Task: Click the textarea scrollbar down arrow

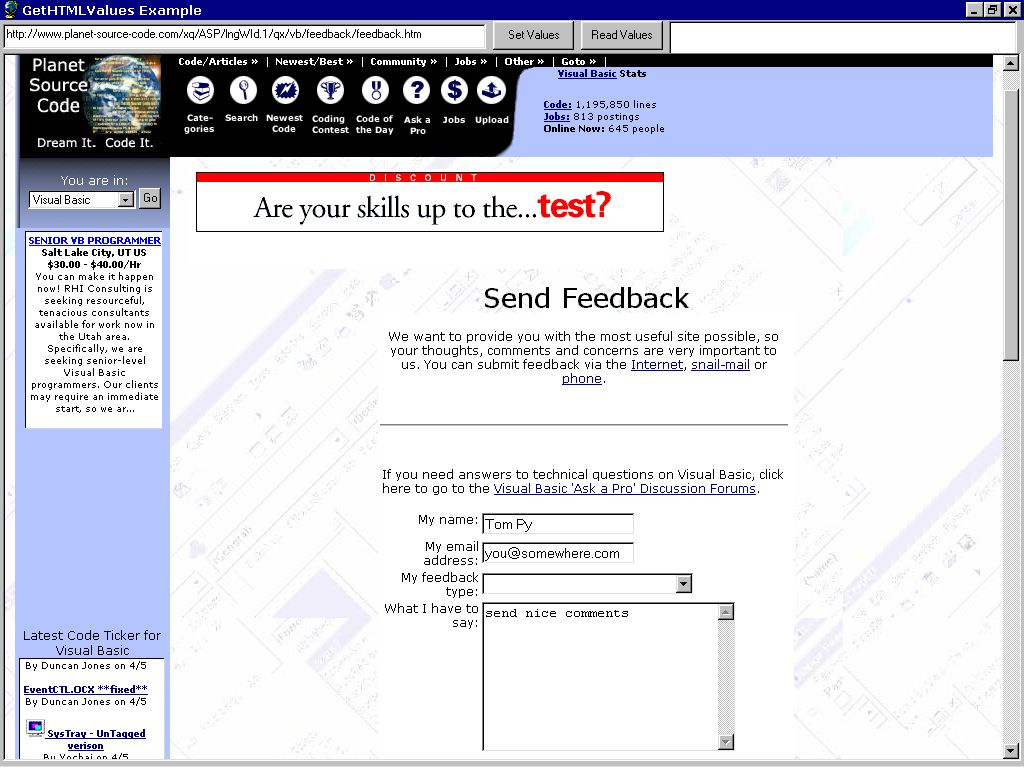Action: click(x=726, y=742)
